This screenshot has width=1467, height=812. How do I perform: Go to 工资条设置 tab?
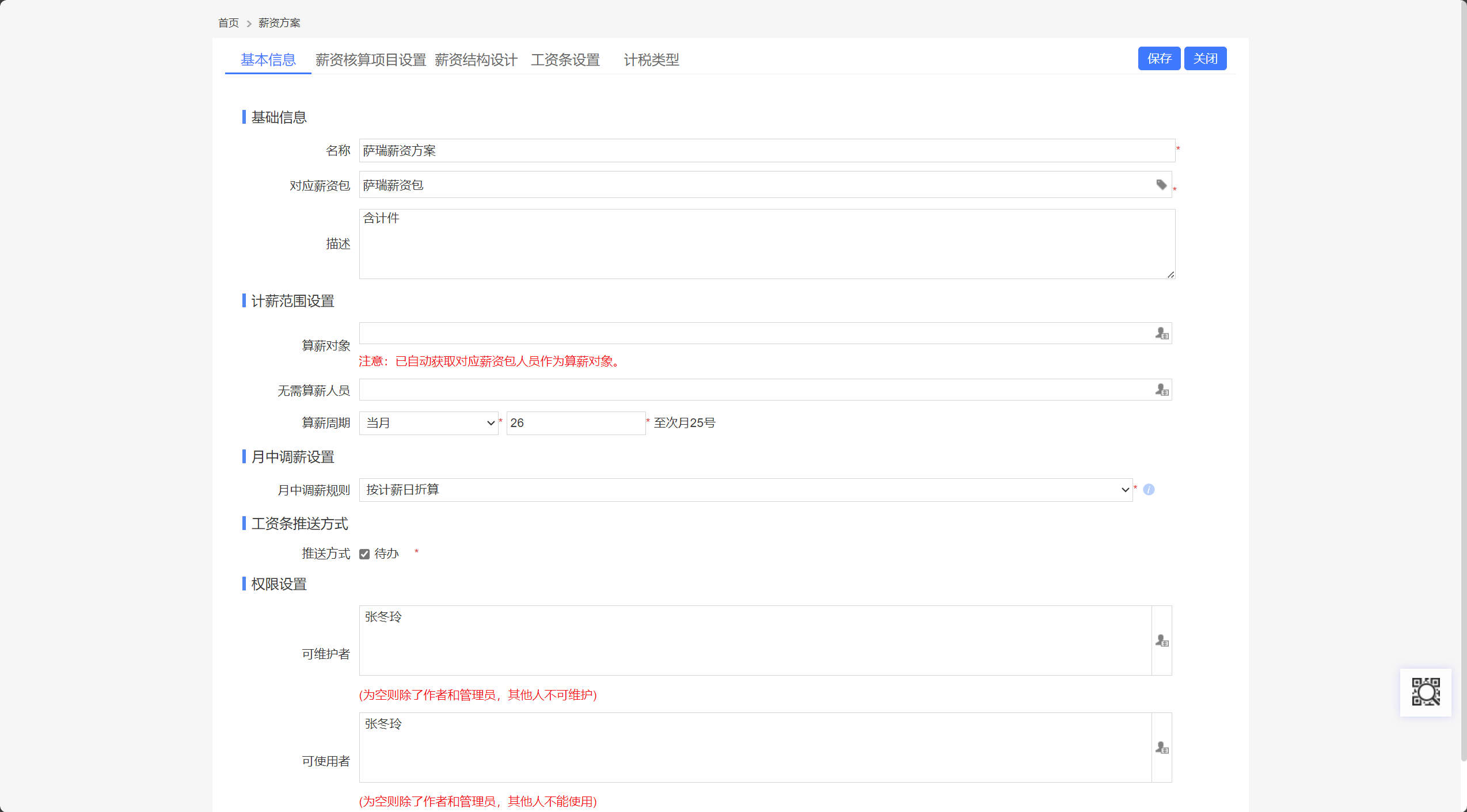pyautogui.click(x=565, y=60)
